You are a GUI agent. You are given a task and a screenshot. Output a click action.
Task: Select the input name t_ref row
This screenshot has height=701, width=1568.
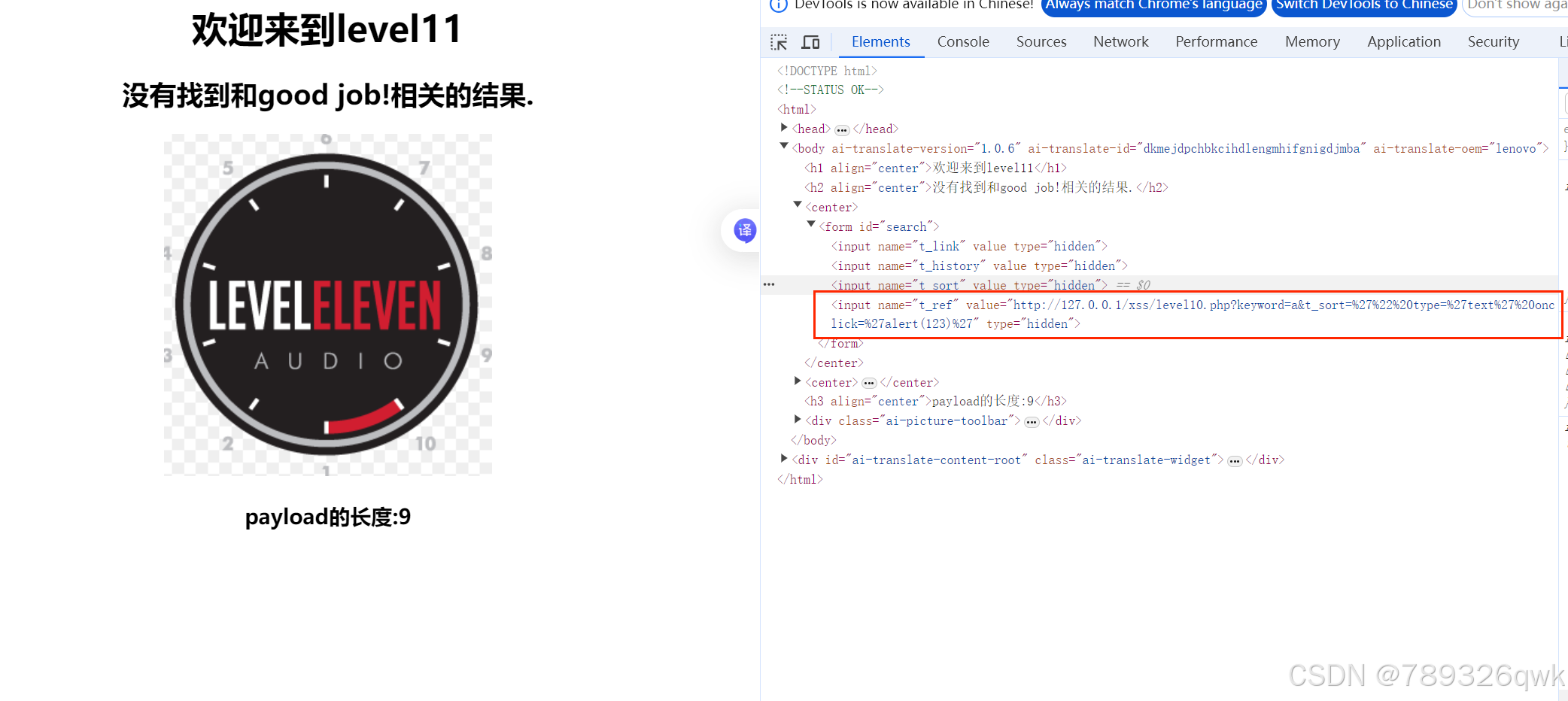coord(1193,314)
